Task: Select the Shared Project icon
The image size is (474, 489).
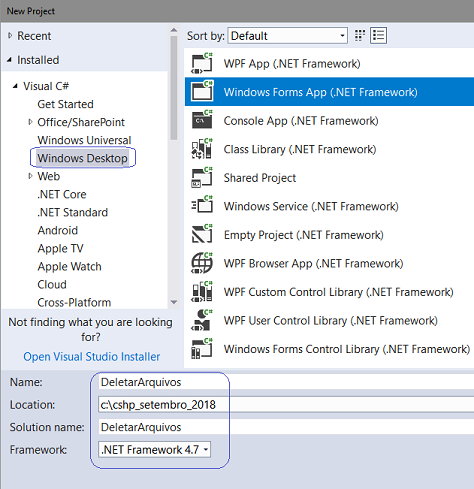Action: pyautogui.click(x=202, y=177)
